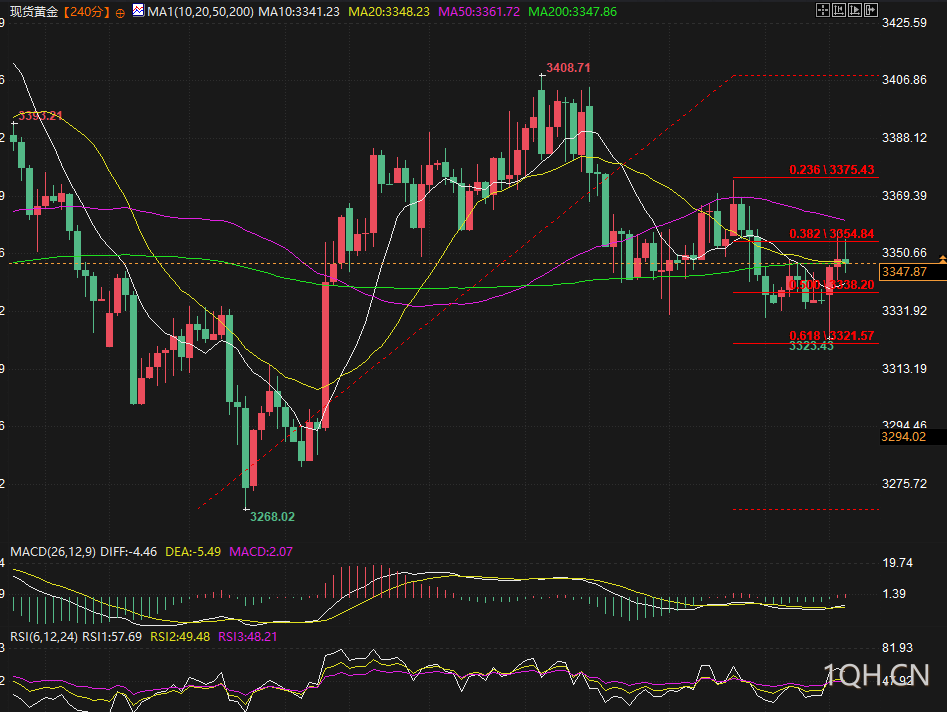Open MACD(26,12,9) indicator parameters

click(x=53, y=551)
